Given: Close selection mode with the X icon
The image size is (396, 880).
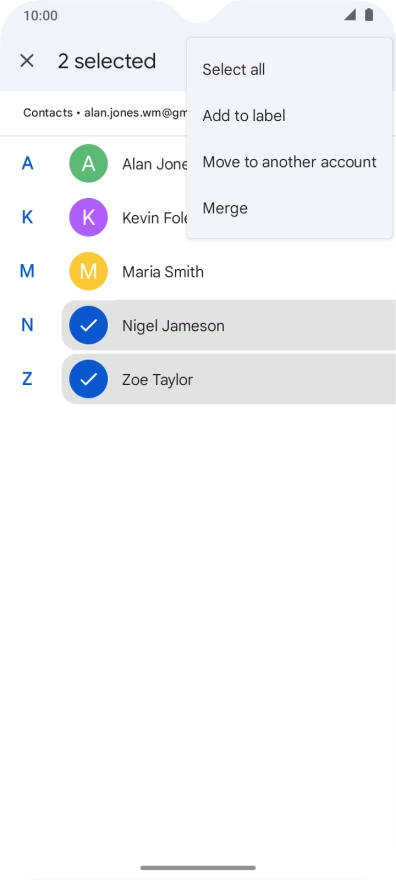Looking at the screenshot, I should point(27,61).
